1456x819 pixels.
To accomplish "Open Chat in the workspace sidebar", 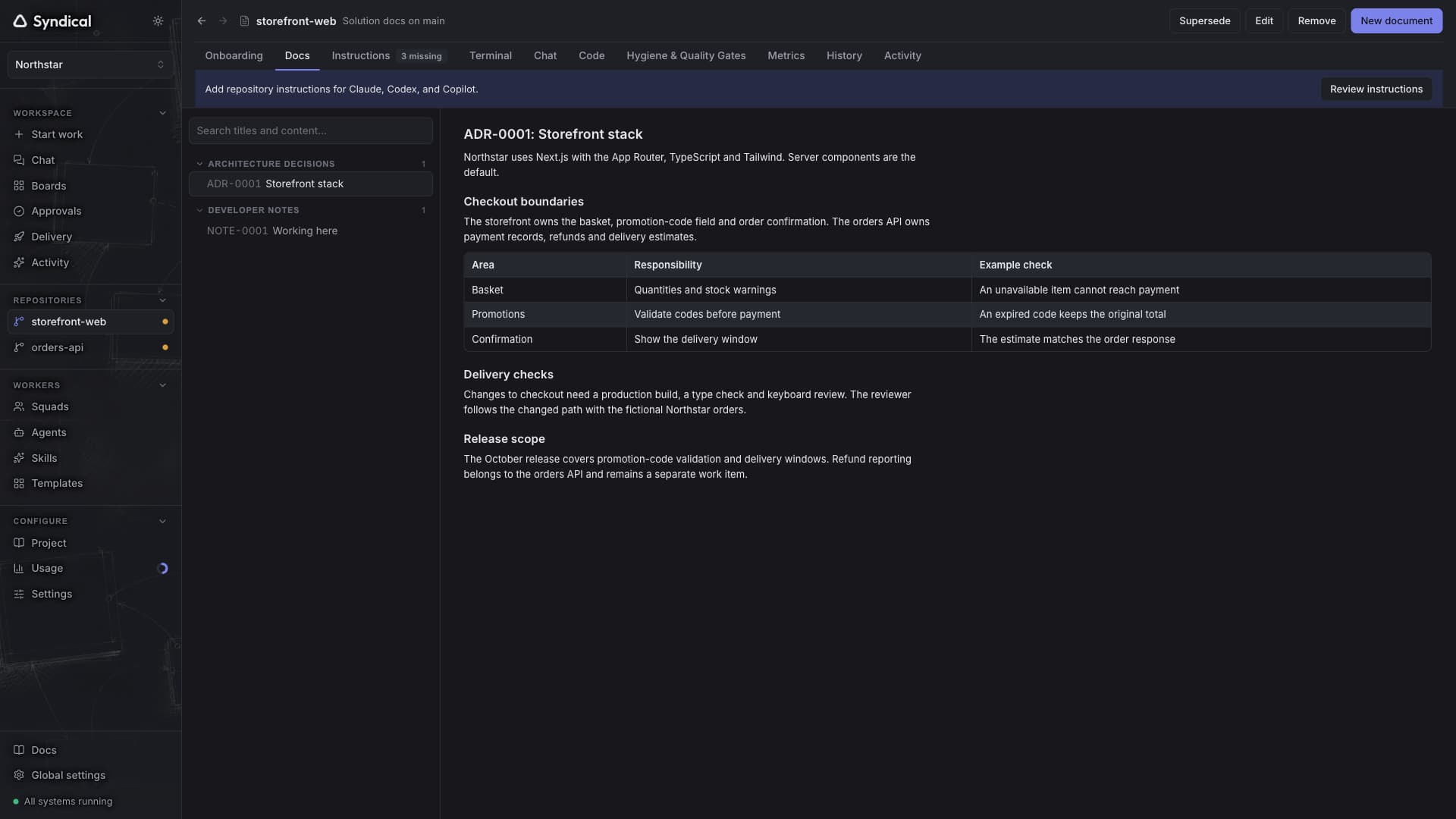I will 42,160.
